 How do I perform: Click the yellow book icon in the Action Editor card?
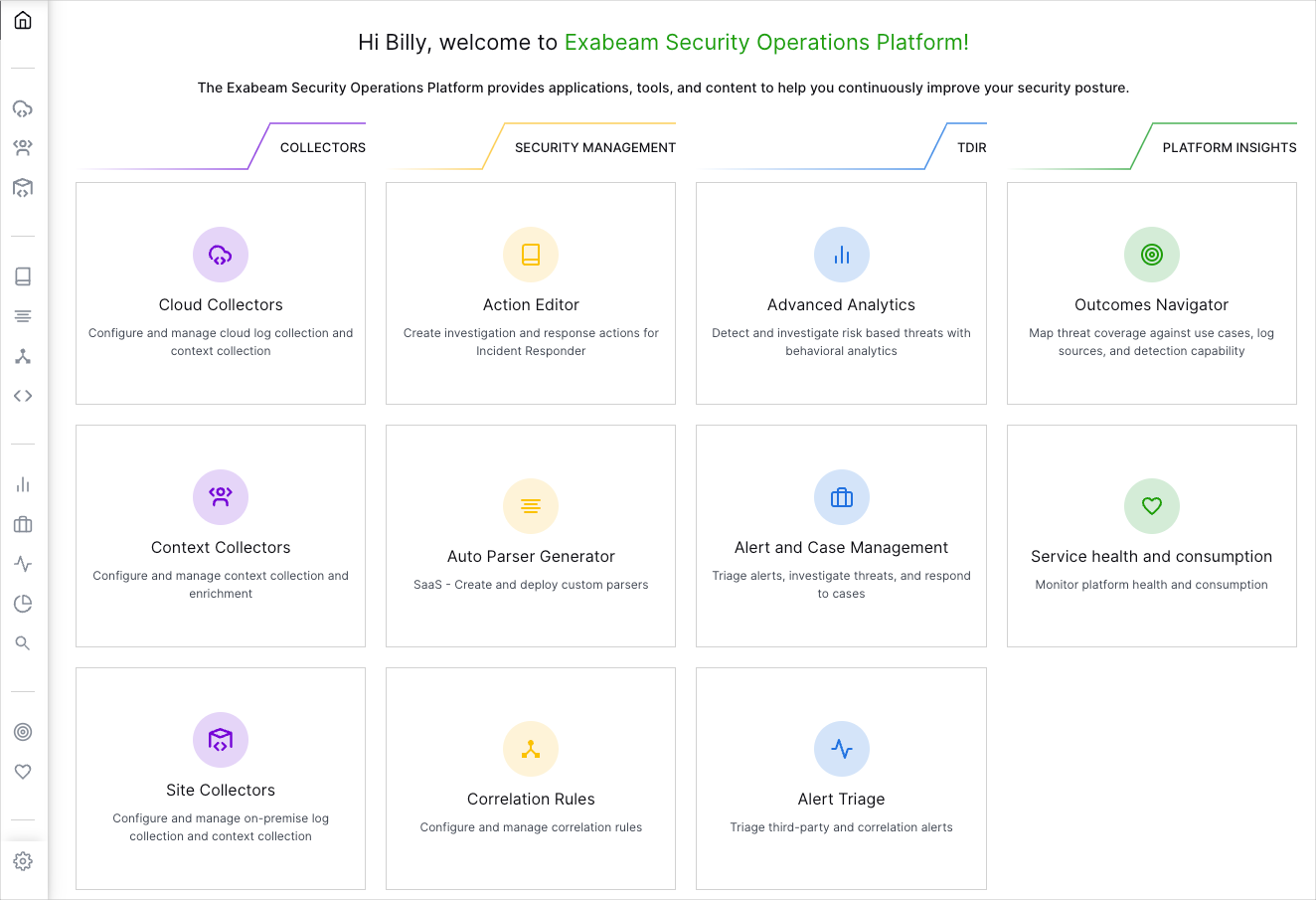531,255
